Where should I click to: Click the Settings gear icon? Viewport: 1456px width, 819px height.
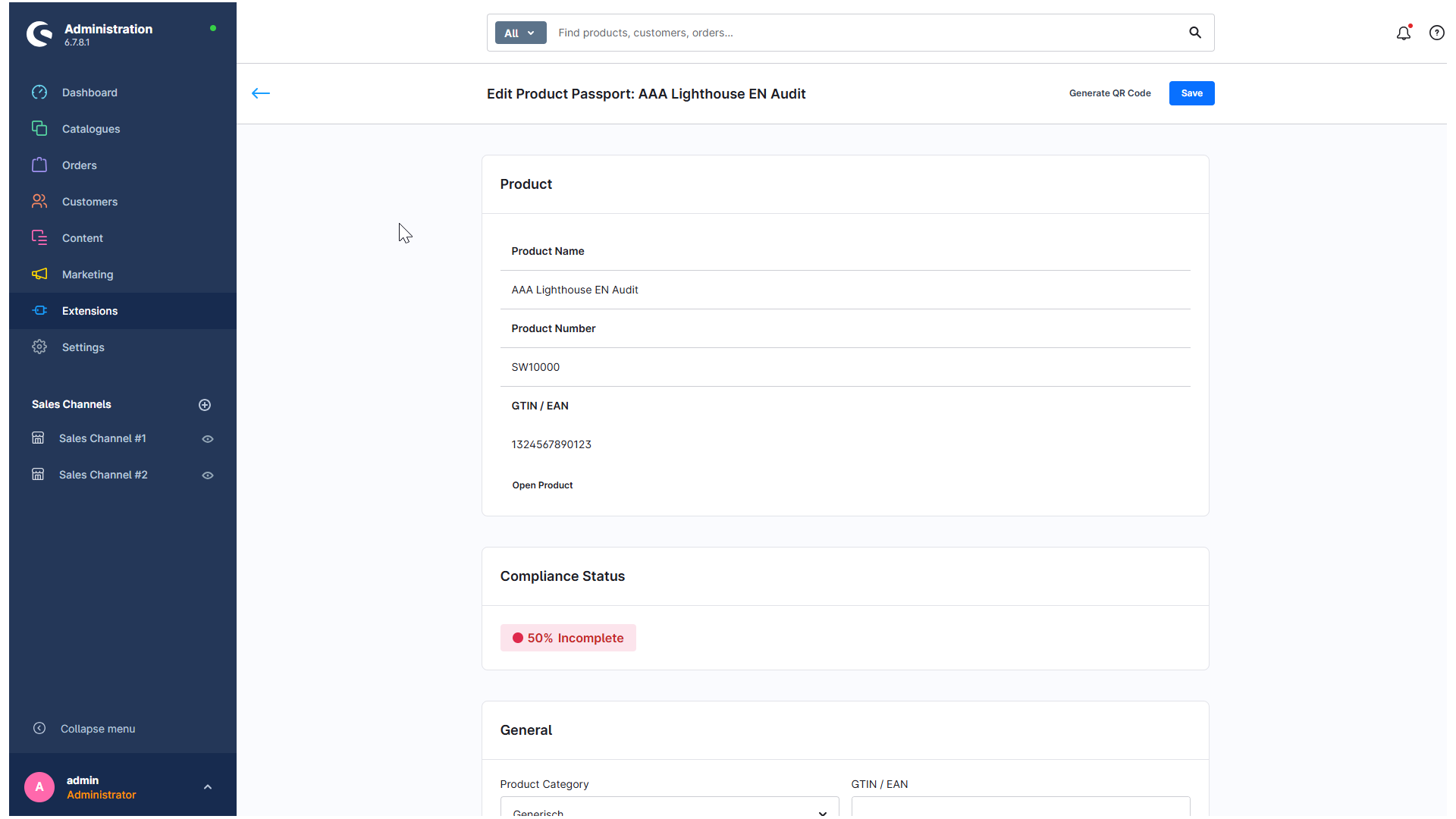(39, 347)
